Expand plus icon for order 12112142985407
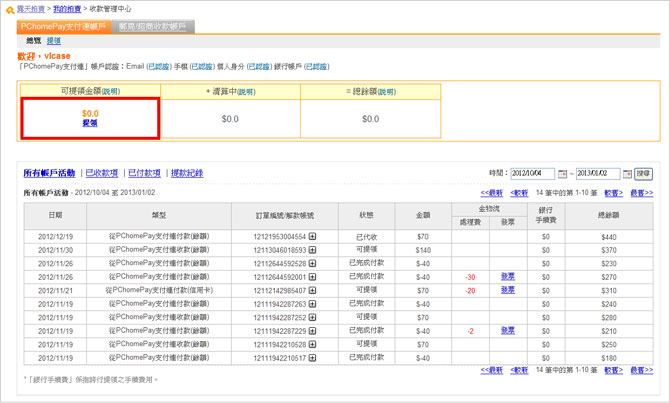The width and height of the screenshot is (670, 403). (x=313, y=290)
